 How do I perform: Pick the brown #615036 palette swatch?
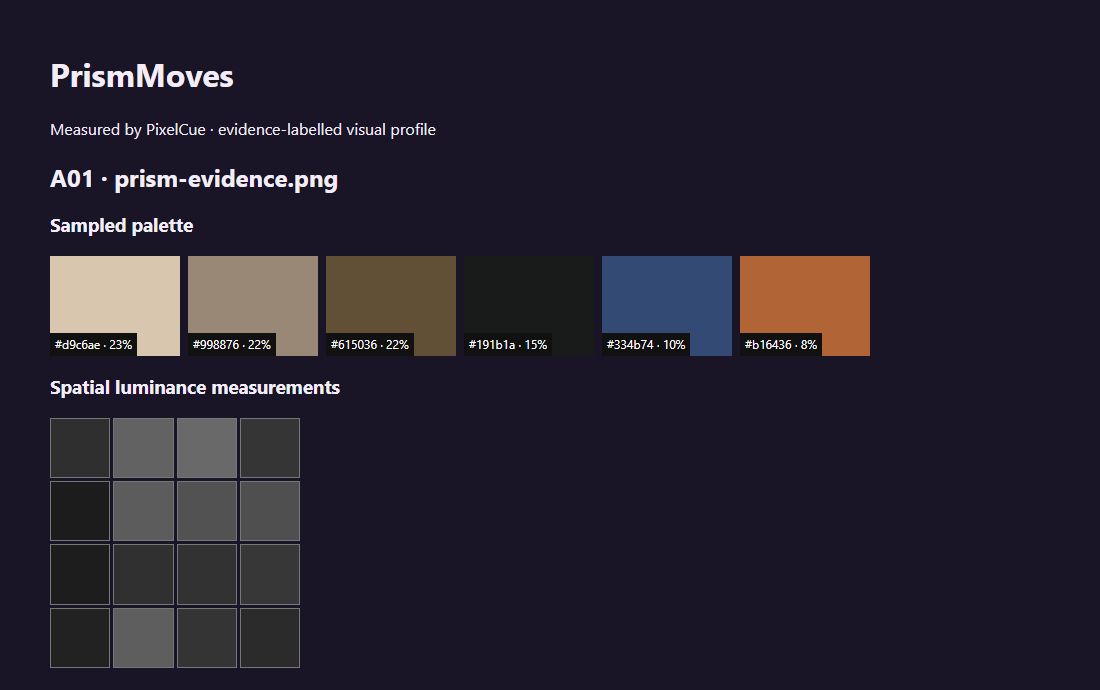[391, 306]
